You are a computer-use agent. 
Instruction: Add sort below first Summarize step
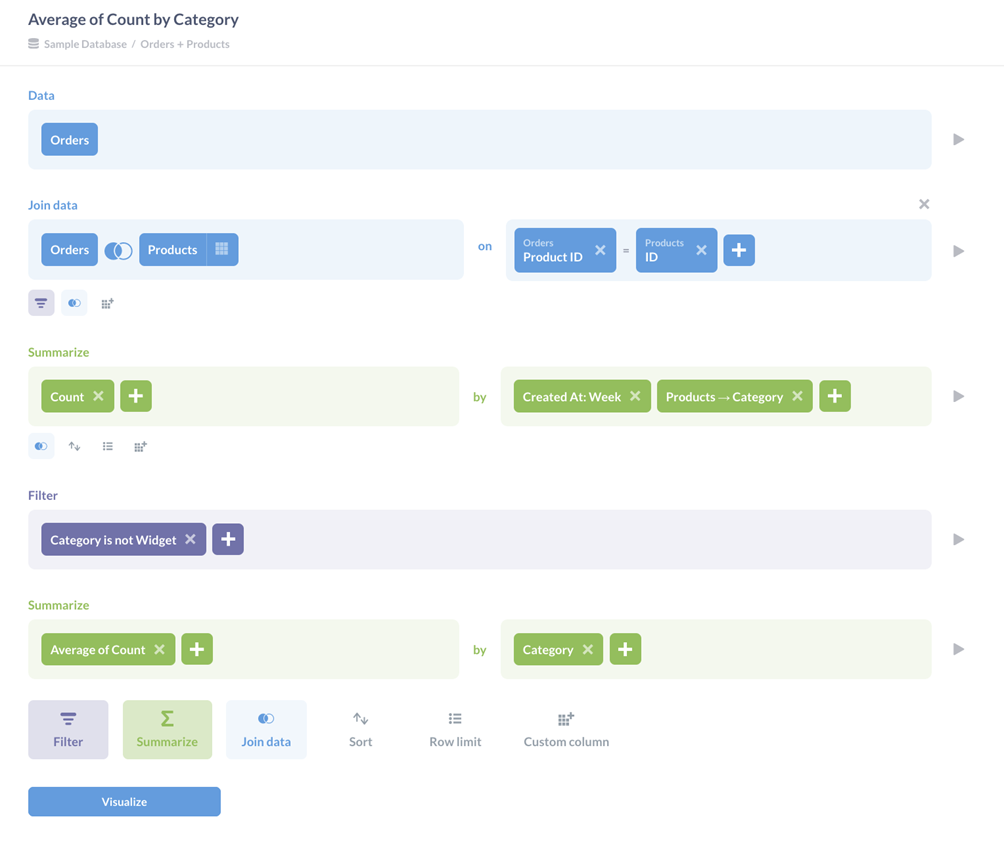(x=74, y=446)
